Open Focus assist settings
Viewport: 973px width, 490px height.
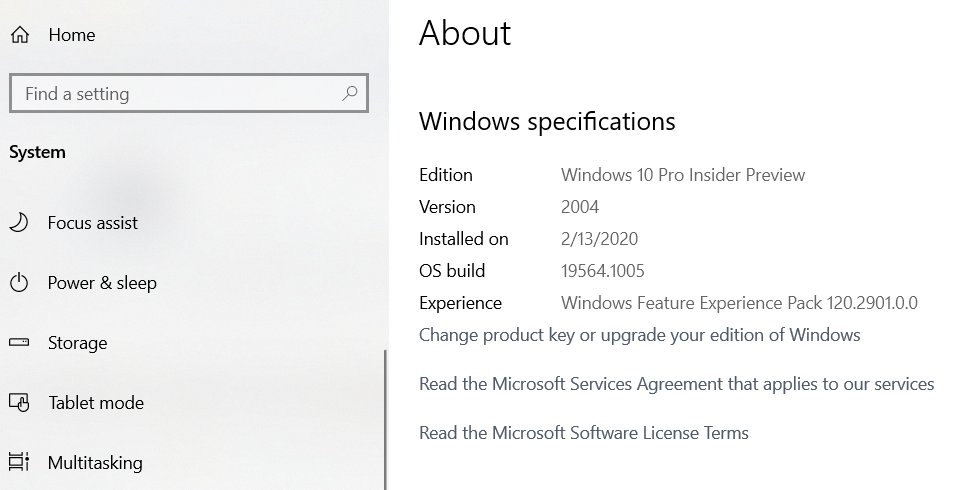tap(92, 223)
